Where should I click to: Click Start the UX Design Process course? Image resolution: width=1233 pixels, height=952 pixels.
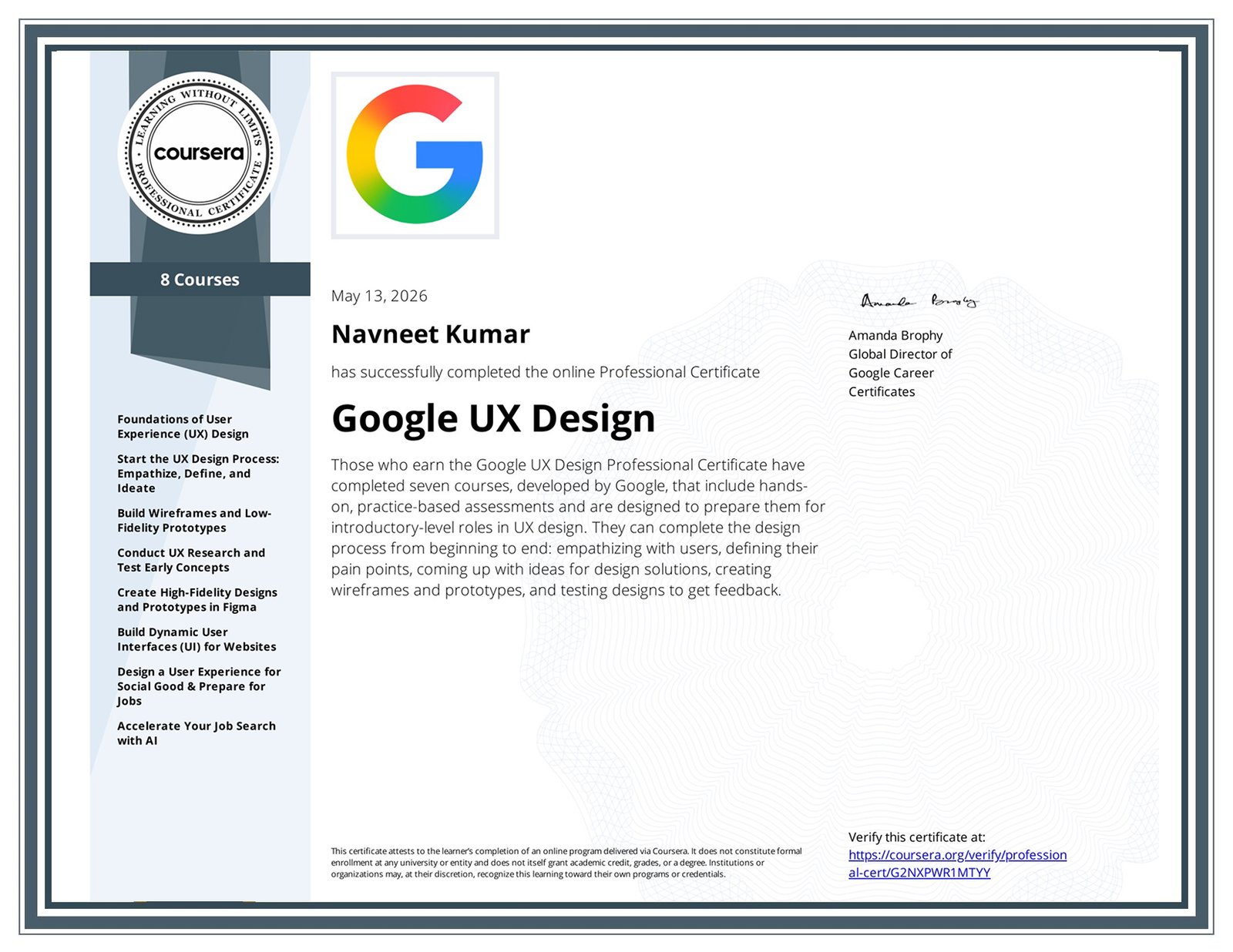pos(198,474)
